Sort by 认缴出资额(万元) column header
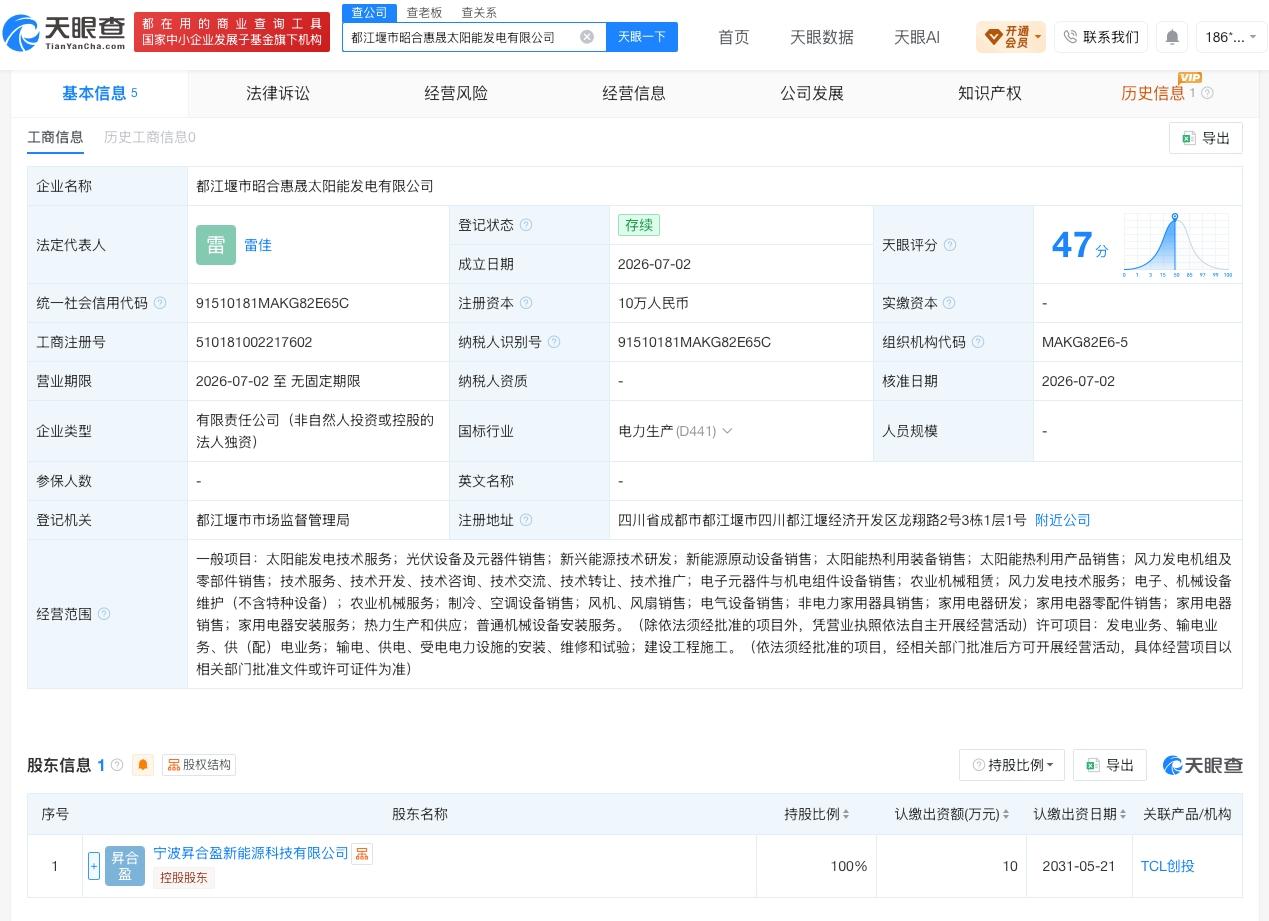This screenshot has width=1269, height=921. click(x=951, y=814)
